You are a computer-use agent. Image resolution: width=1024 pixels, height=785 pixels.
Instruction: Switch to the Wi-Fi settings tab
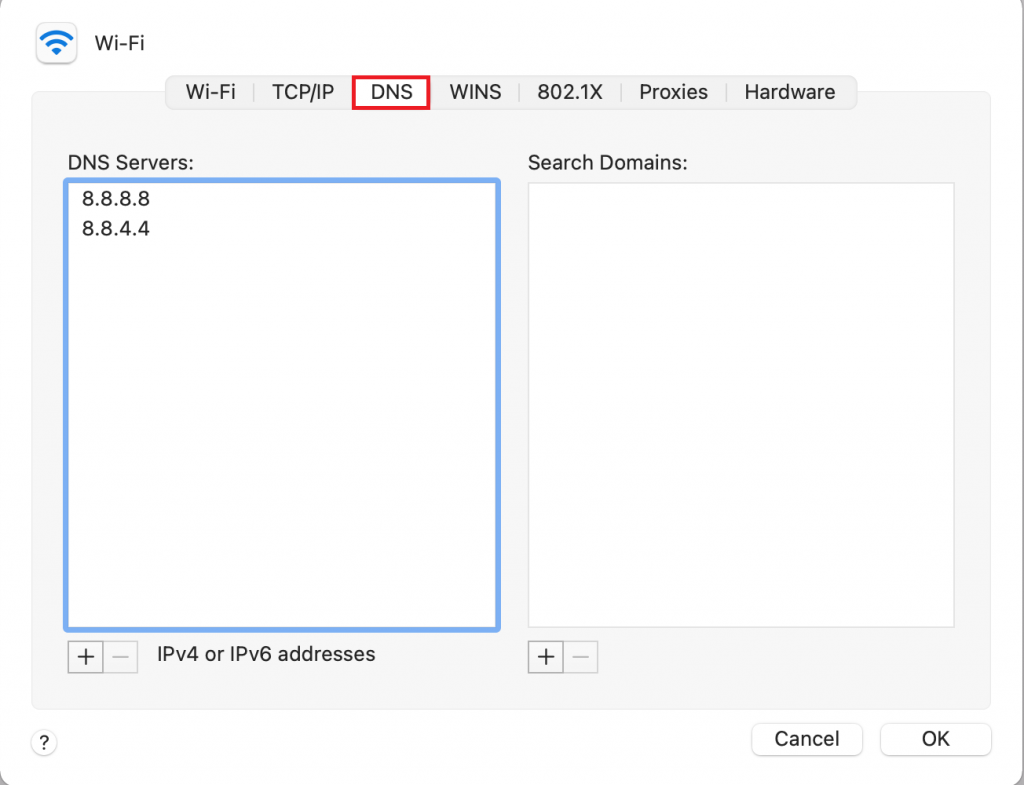coord(210,92)
